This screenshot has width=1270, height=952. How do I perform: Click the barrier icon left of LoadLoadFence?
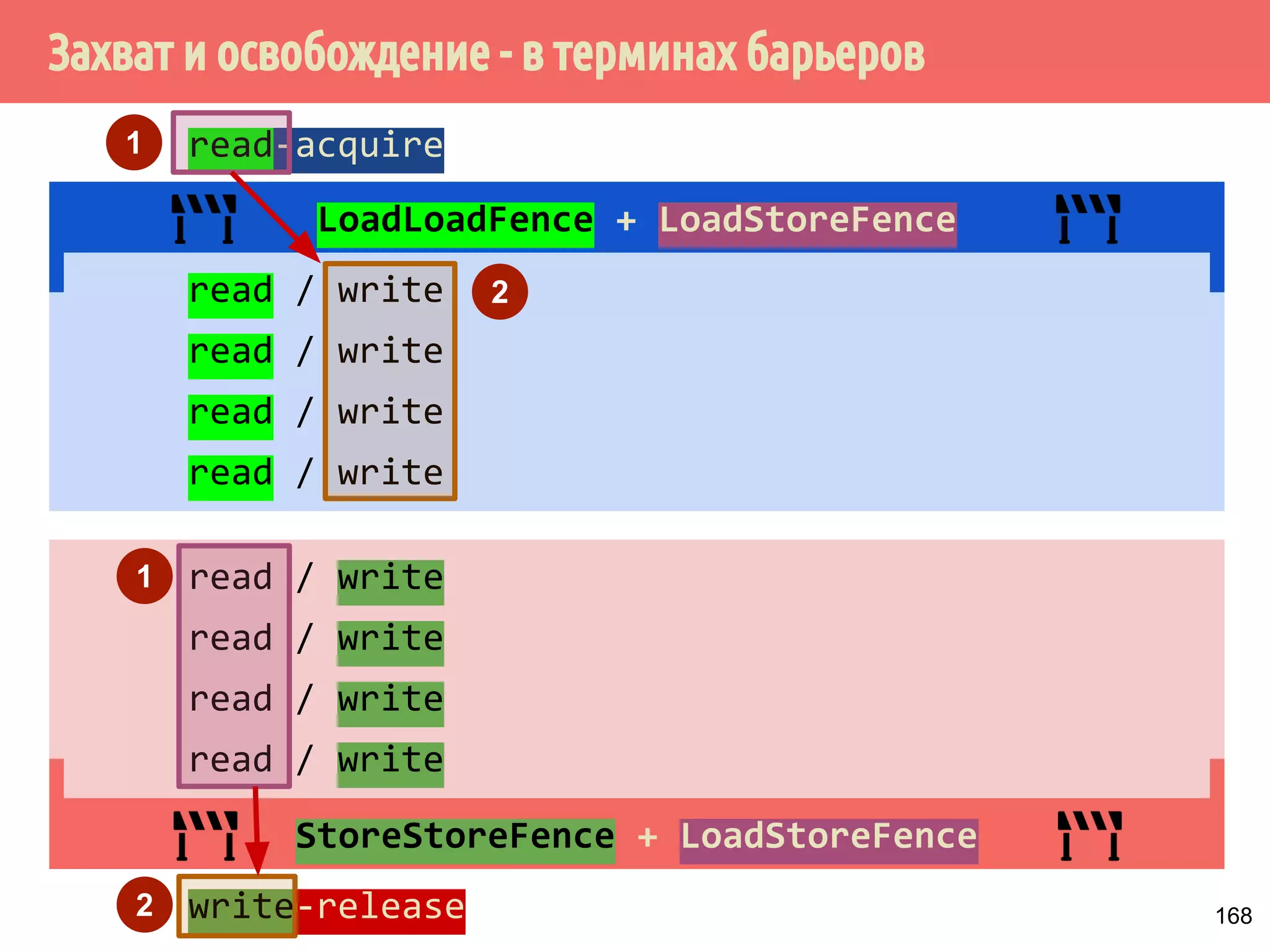(x=204, y=219)
